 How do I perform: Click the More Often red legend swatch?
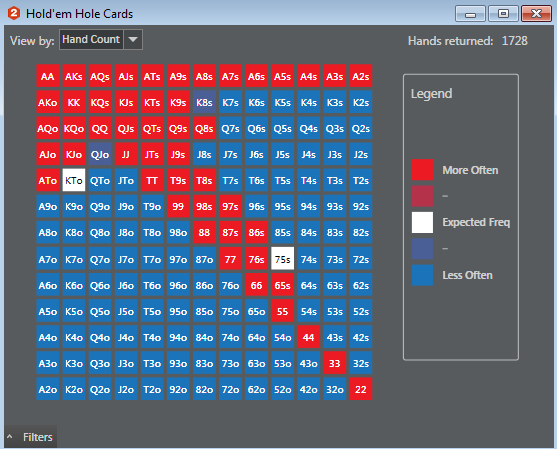pos(422,170)
